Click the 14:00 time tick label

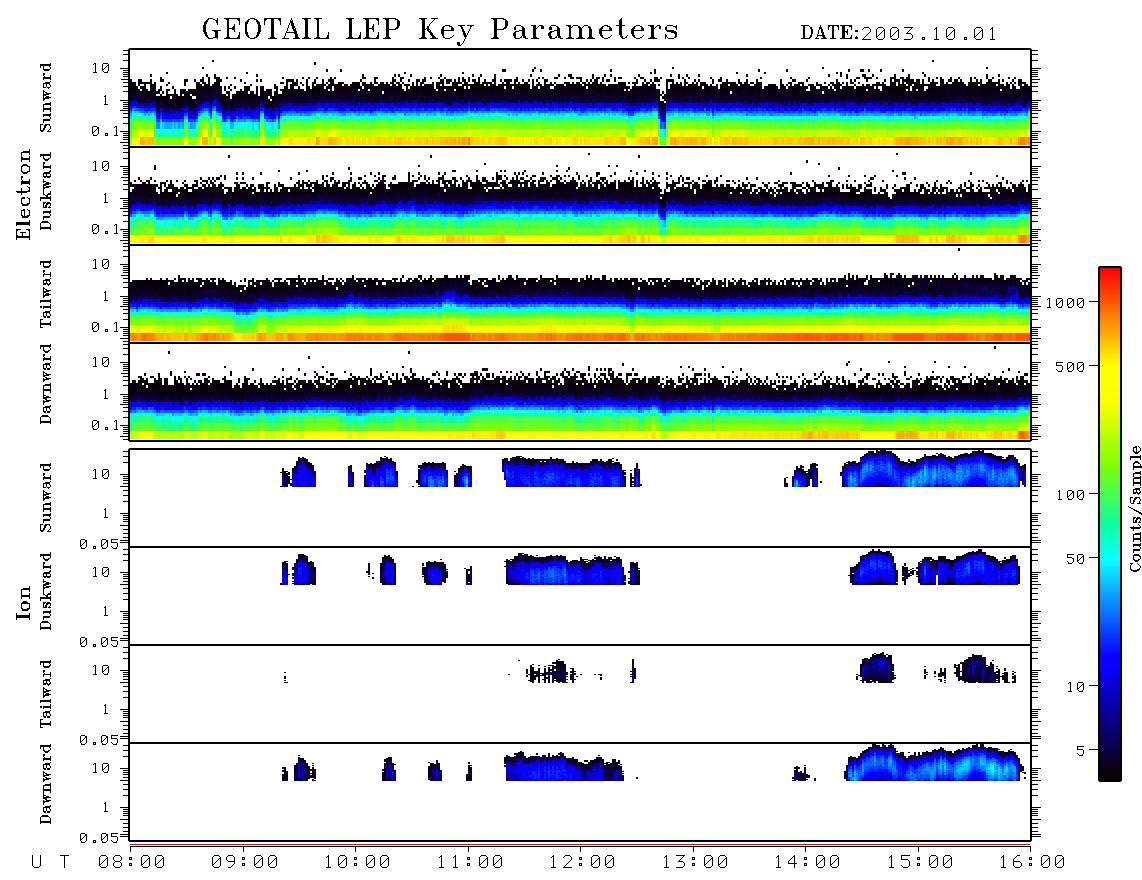tap(807, 863)
